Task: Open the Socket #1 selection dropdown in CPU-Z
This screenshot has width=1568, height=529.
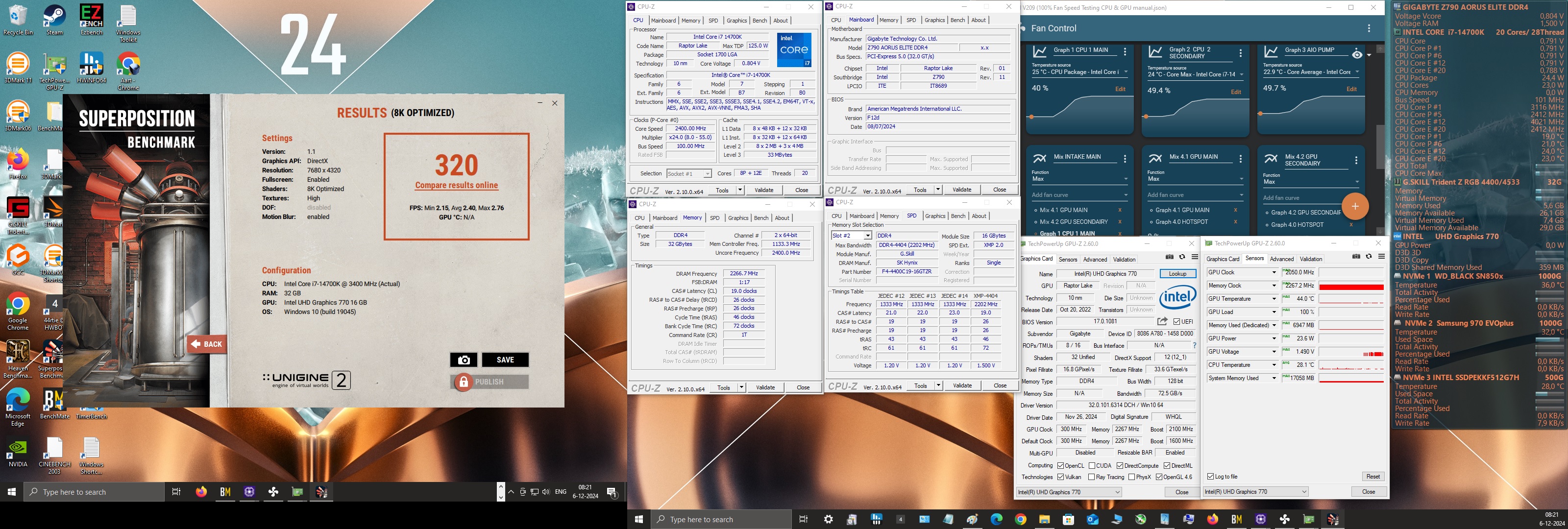Action: coord(688,173)
